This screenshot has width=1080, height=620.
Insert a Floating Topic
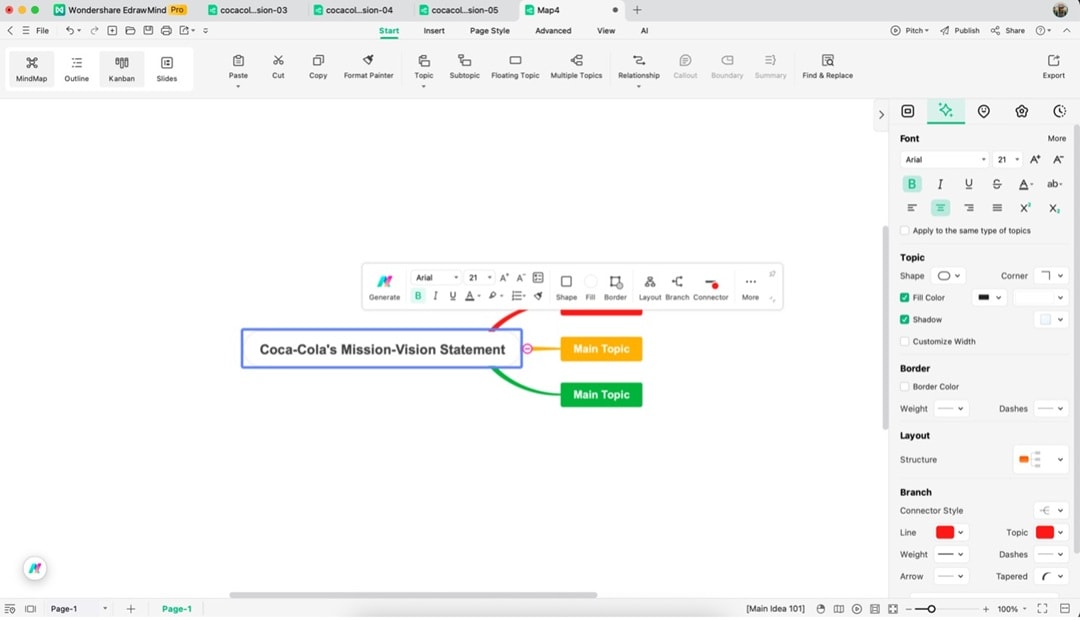[515, 67]
